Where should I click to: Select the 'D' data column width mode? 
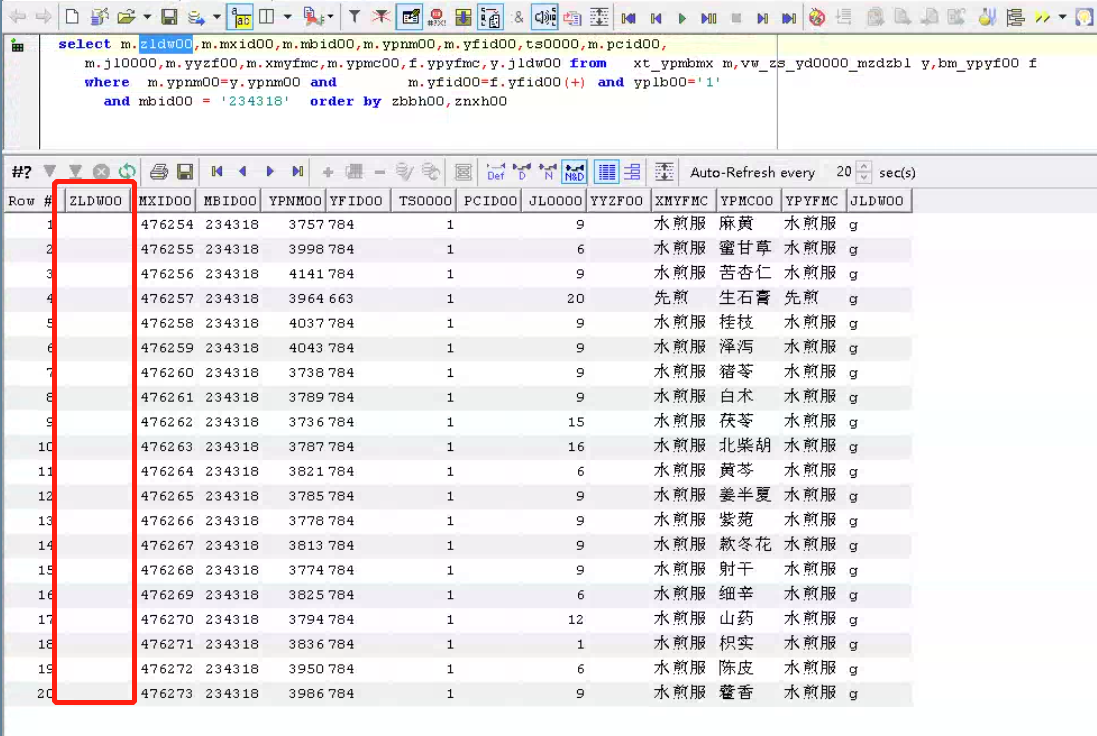(522, 171)
